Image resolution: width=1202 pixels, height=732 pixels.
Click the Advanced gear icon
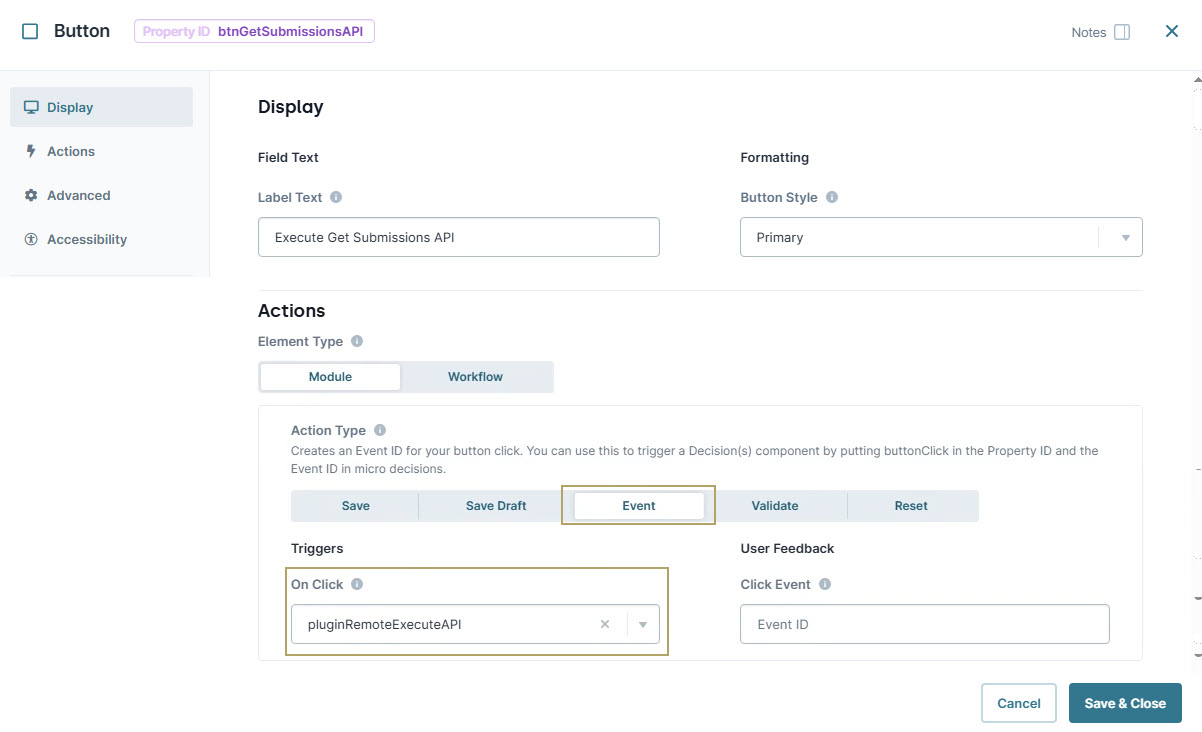30,195
